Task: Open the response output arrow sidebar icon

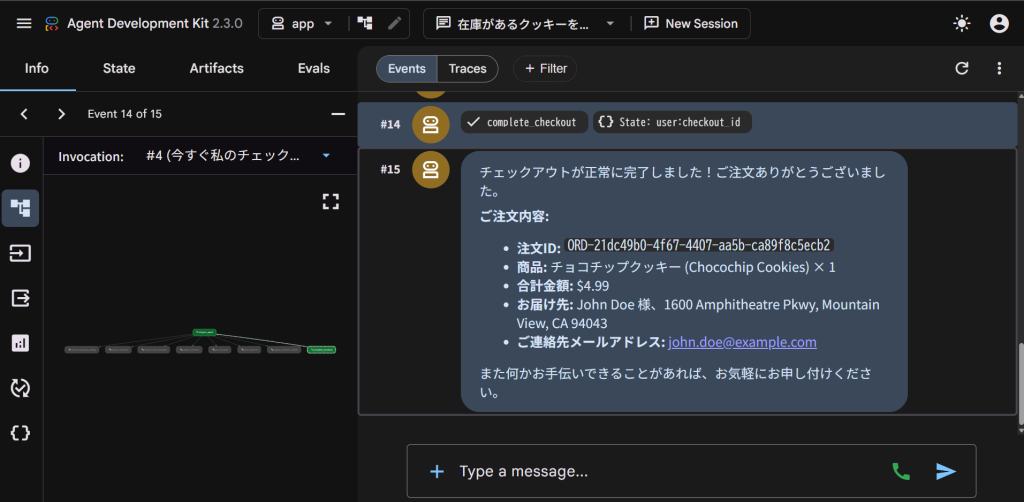Action: [20, 298]
